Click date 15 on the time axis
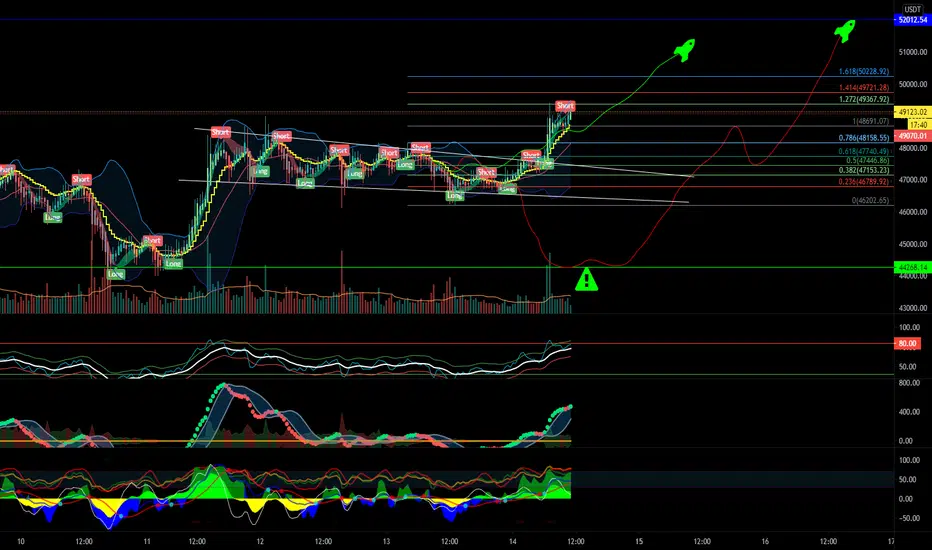 click(639, 541)
